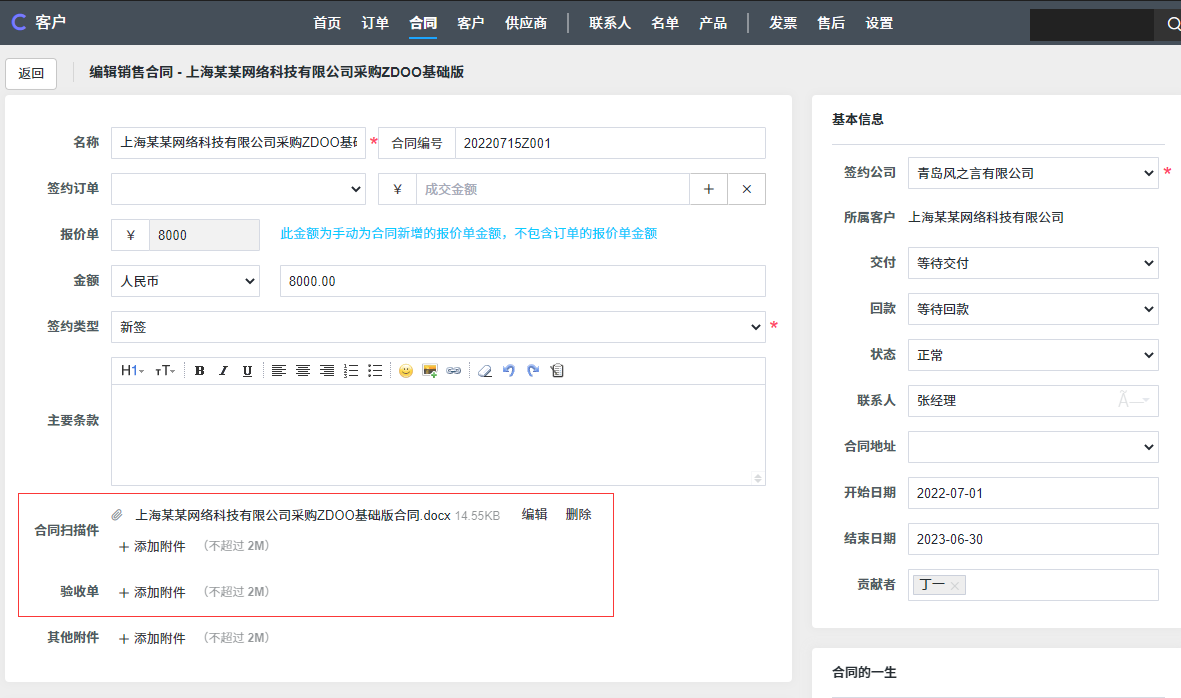The height and width of the screenshot is (698, 1181).
Task: Remove the order row with X button
Action: 746,189
